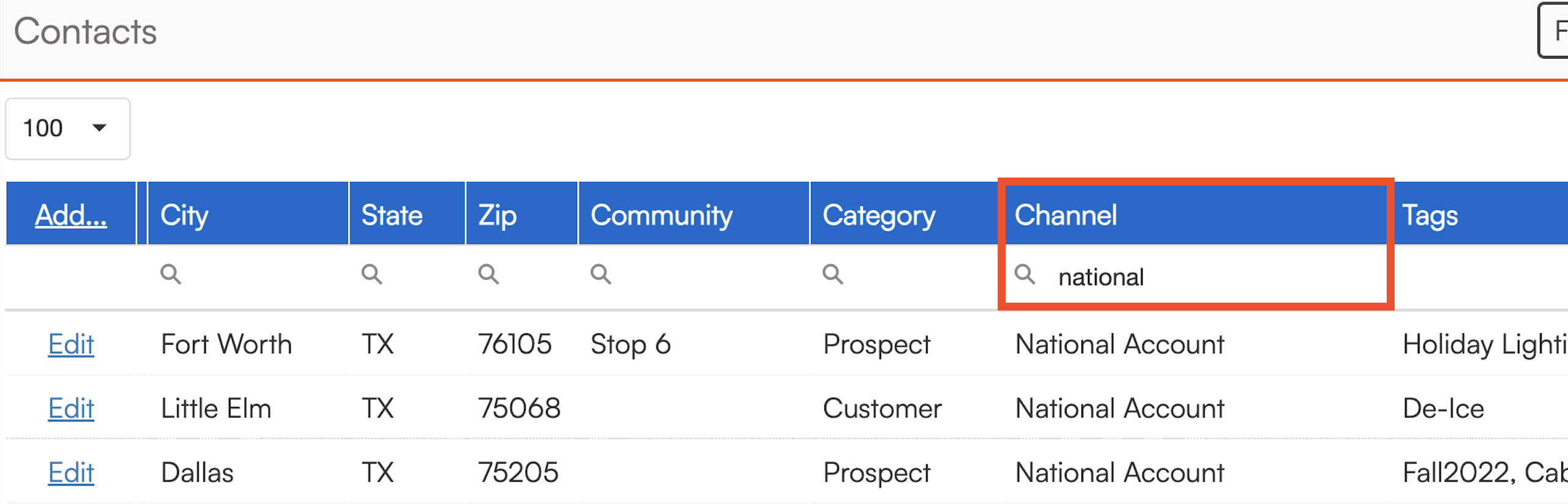Click the City column search icon
This screenshot has width=1568, height=504.
171,274
